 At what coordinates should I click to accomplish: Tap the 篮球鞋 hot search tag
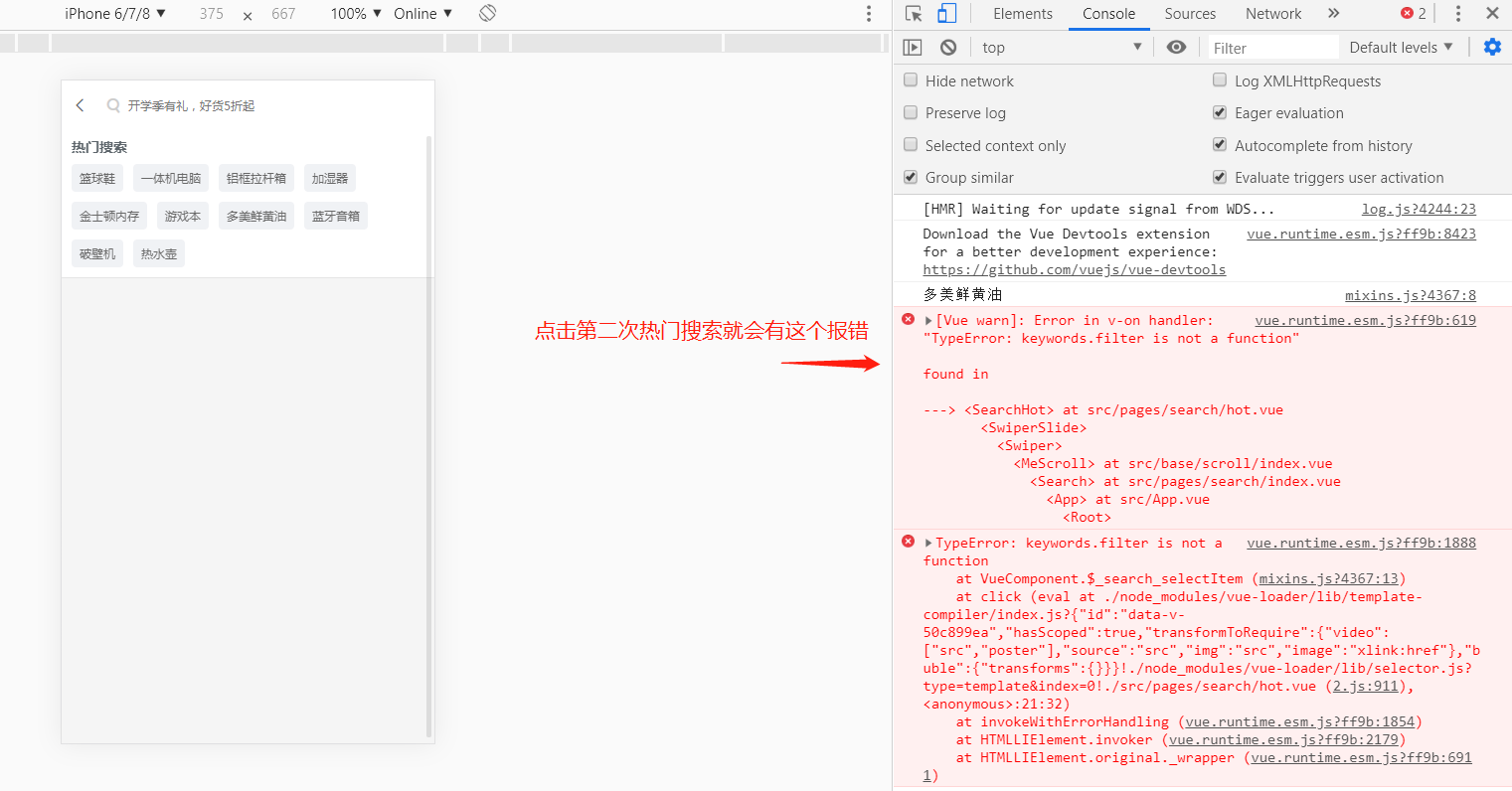click(97, 178)
